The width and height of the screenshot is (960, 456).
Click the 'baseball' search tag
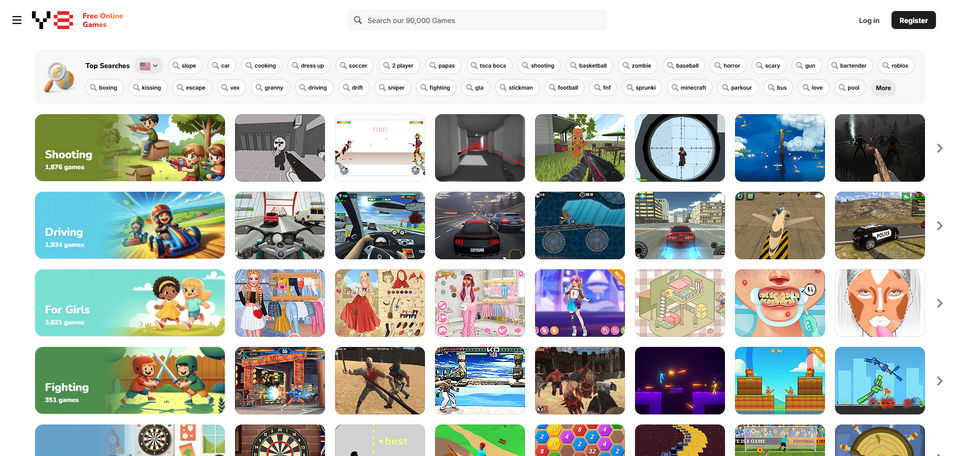click(x=684, y=65)
